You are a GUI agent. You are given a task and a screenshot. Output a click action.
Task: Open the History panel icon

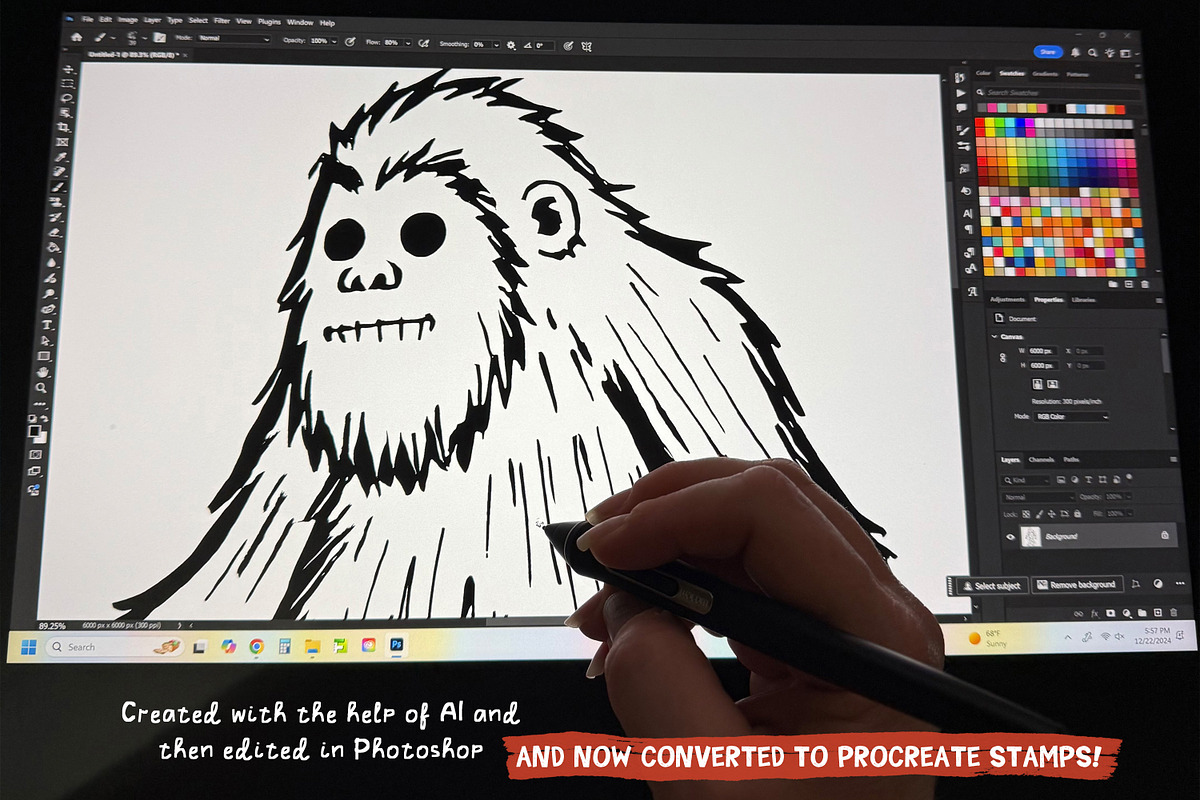(961, 77)
